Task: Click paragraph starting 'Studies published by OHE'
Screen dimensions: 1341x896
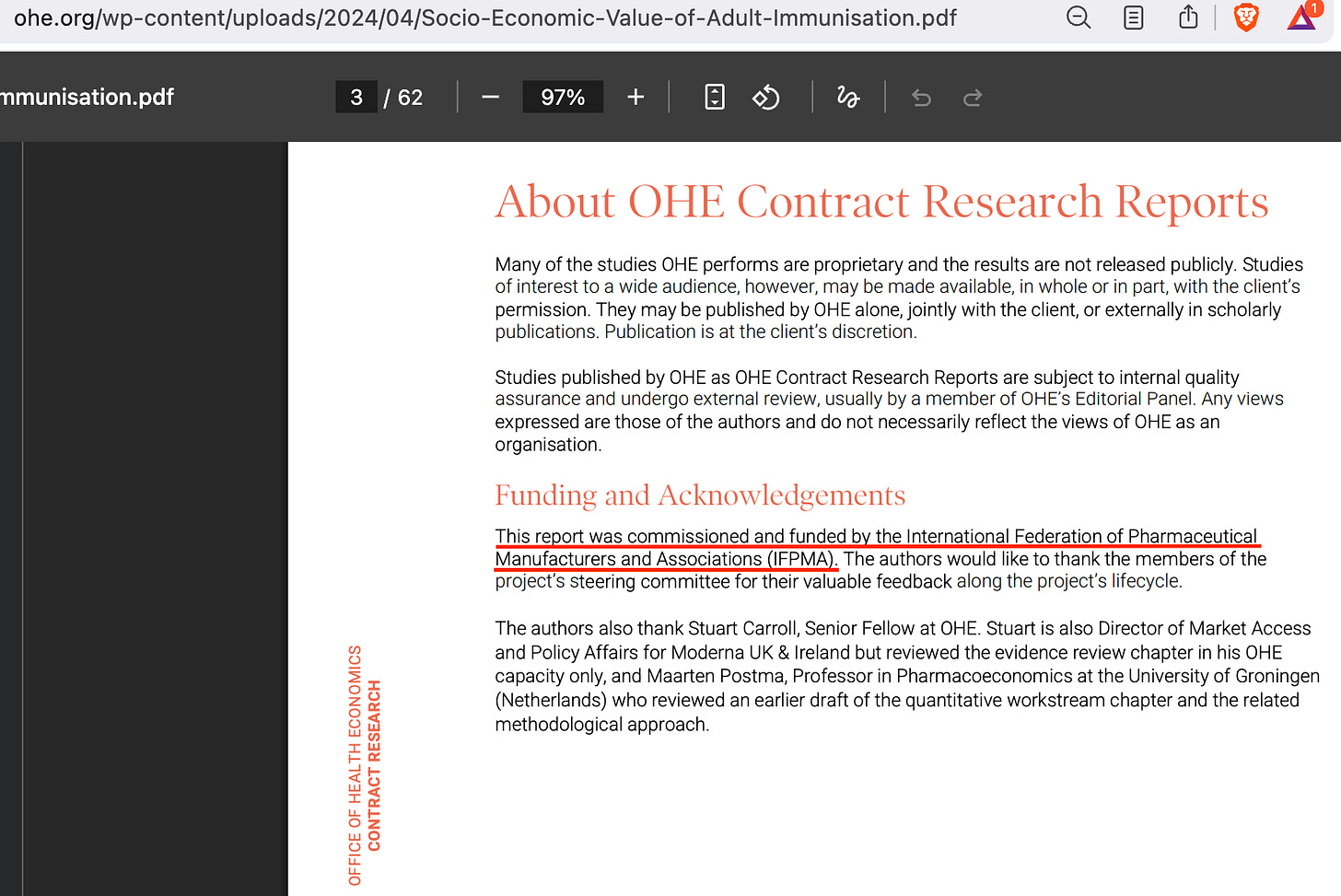Action: coord(889,411)
